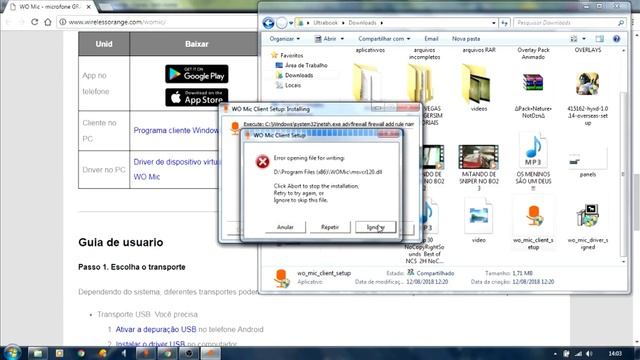Close the WO Mic browser tab
Screen dimensions: 640x360
(x=89, y=7)
